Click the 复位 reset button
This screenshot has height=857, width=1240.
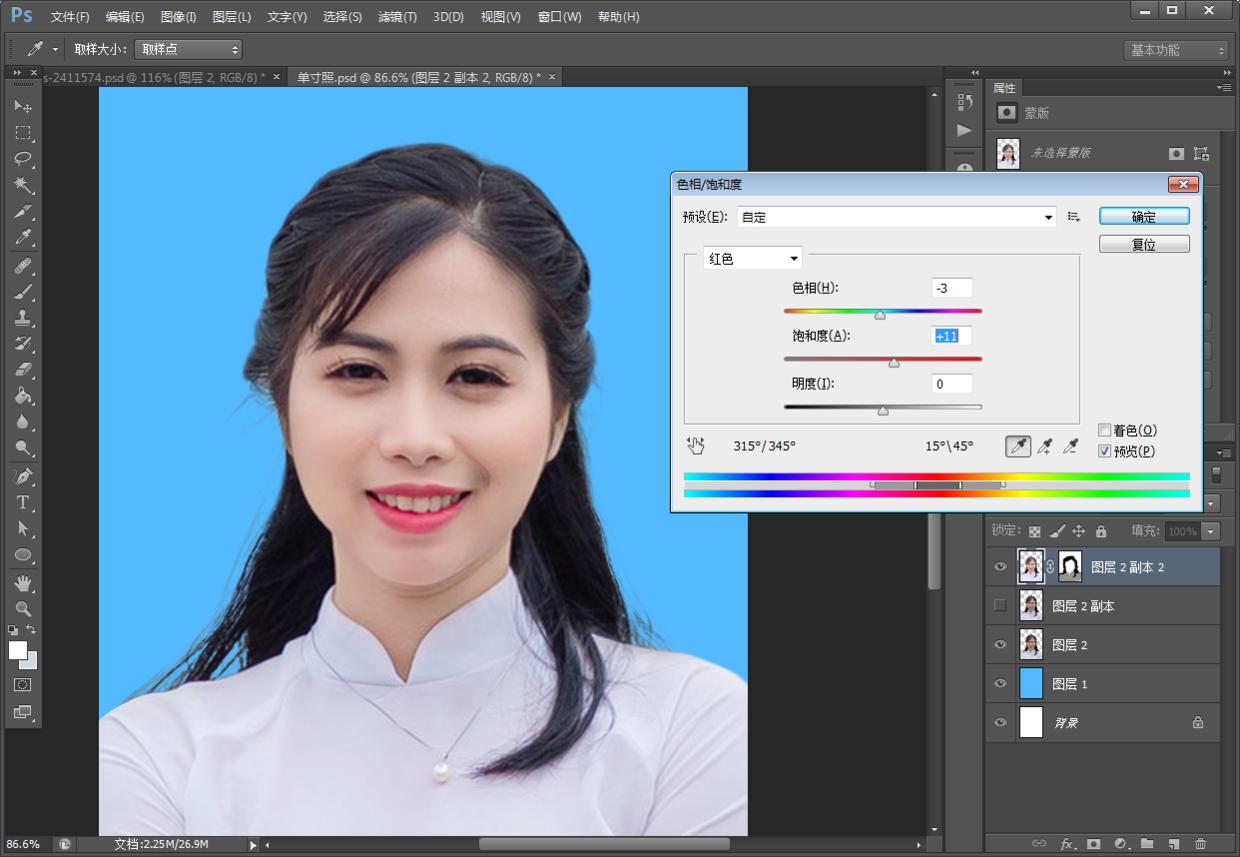[x=1144, y=244]
